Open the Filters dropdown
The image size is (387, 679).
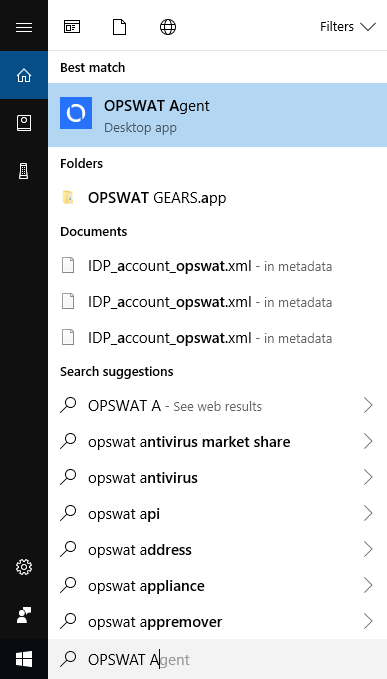click(348, 27)
